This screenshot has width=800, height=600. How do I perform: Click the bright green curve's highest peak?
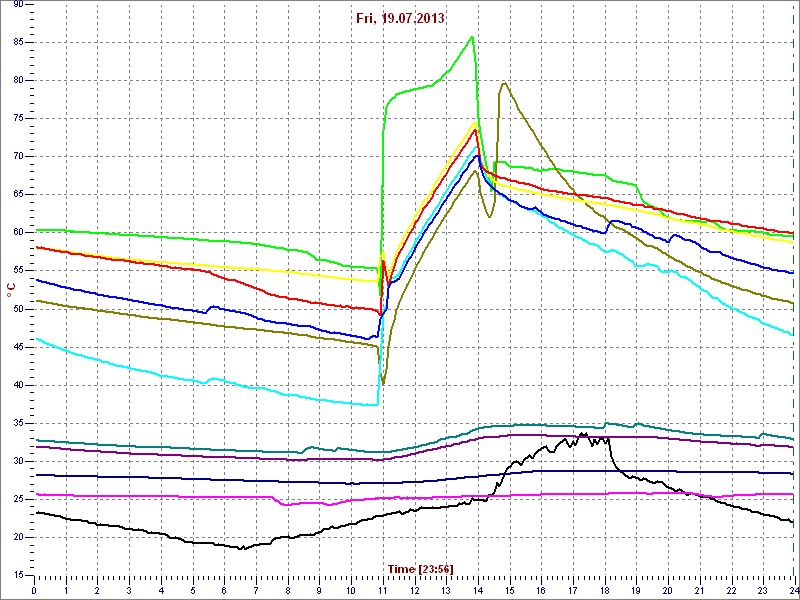(472, 36)
